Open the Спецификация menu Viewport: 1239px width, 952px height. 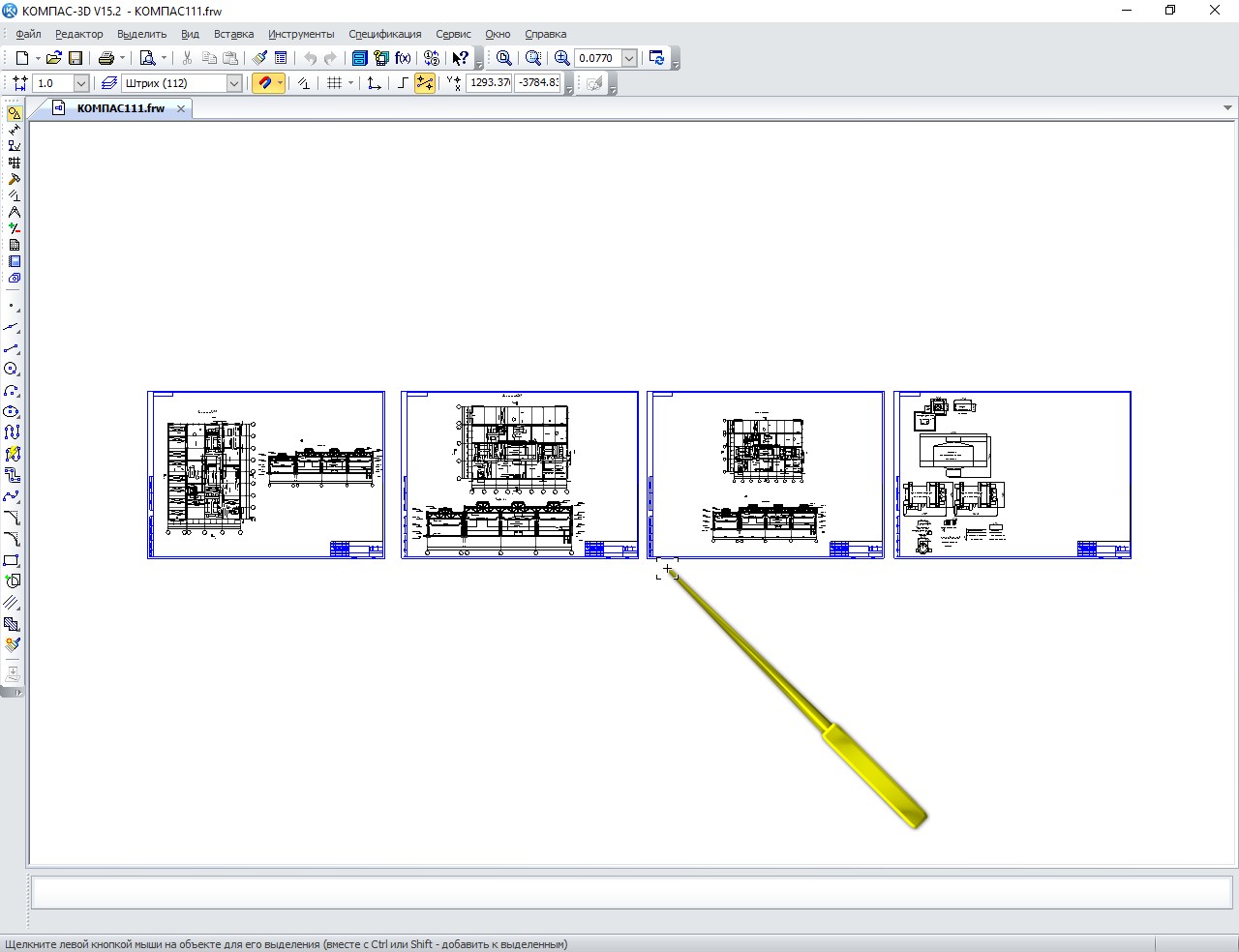[x=385, y=34]
